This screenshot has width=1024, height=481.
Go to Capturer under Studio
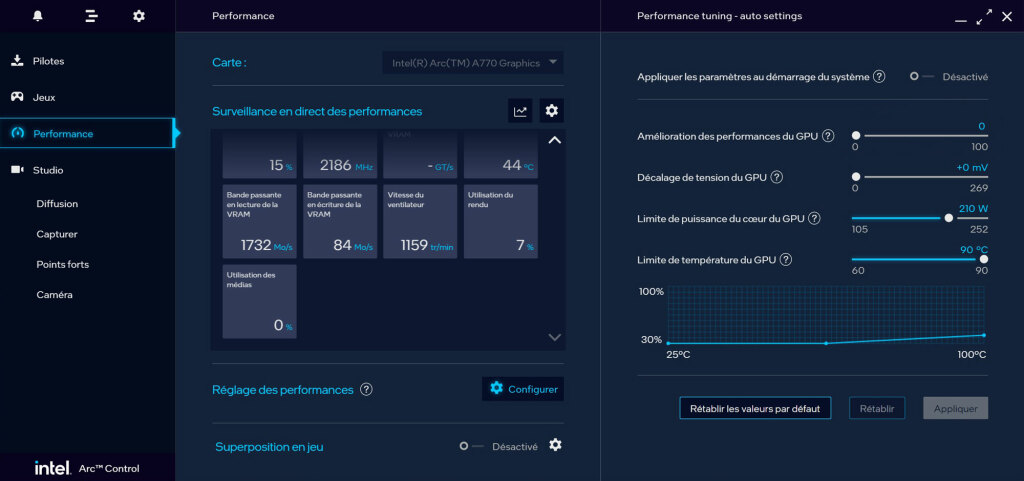point(57,234)
